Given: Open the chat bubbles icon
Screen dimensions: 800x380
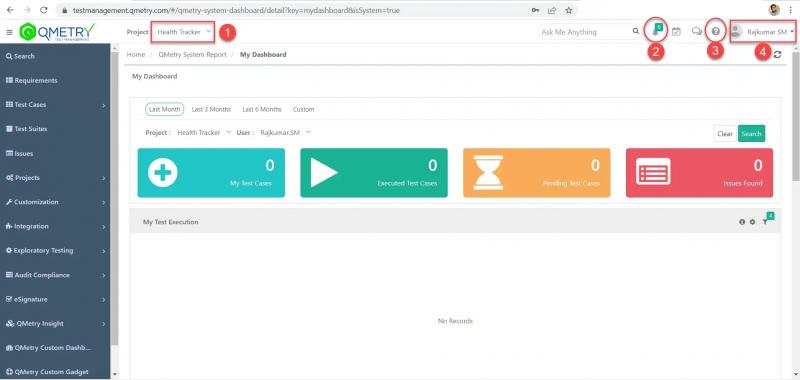Looking at the screenshot, I should (696, 32).
